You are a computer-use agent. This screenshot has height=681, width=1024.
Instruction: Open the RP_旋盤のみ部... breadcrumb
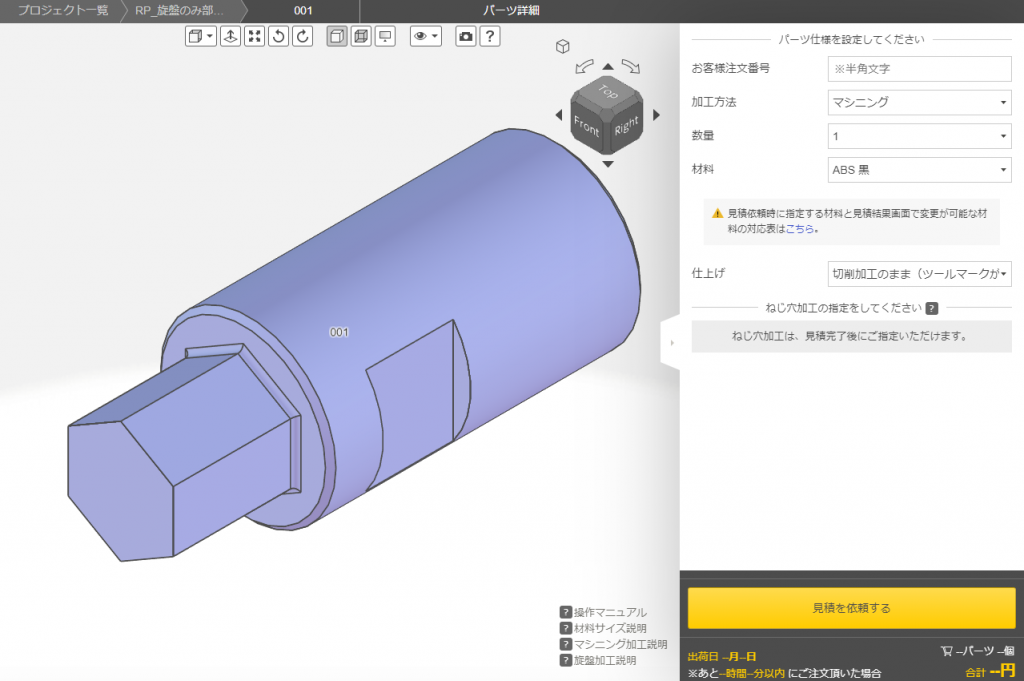[179, 10]
